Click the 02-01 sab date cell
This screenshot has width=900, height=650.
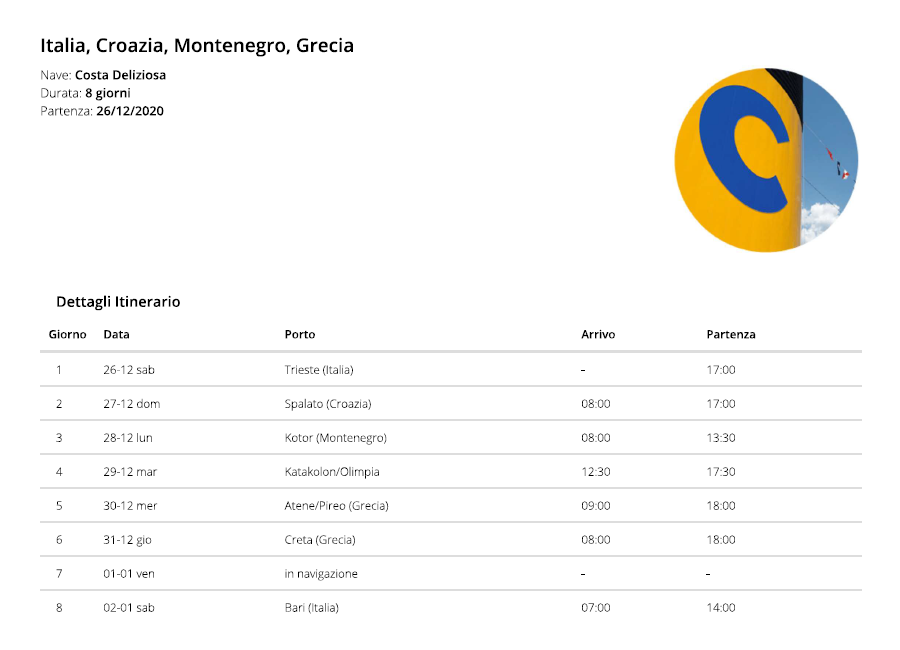tap(129, 608)
